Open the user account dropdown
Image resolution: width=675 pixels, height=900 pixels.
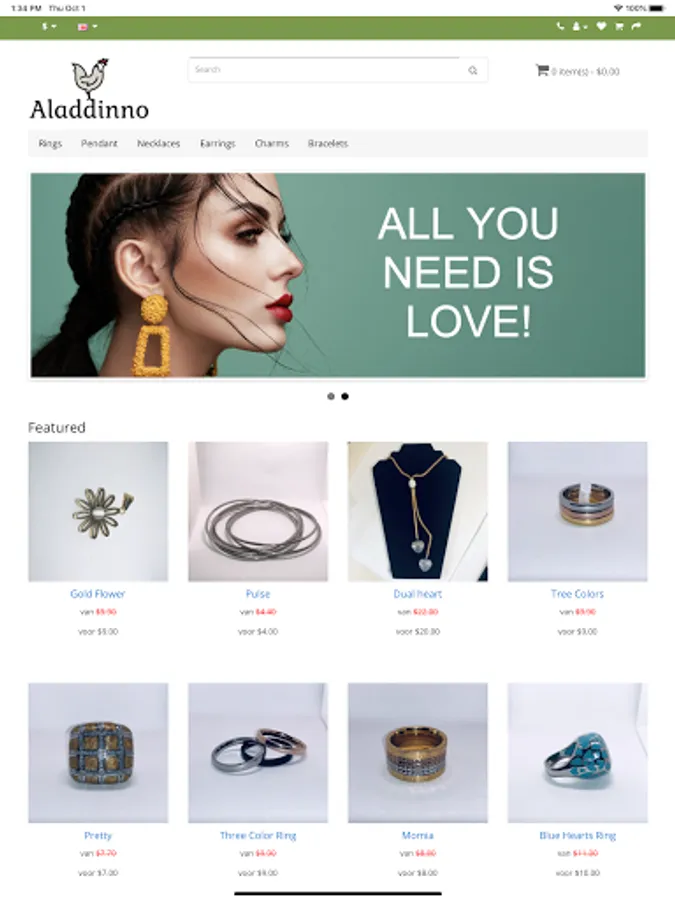(579, 26)
